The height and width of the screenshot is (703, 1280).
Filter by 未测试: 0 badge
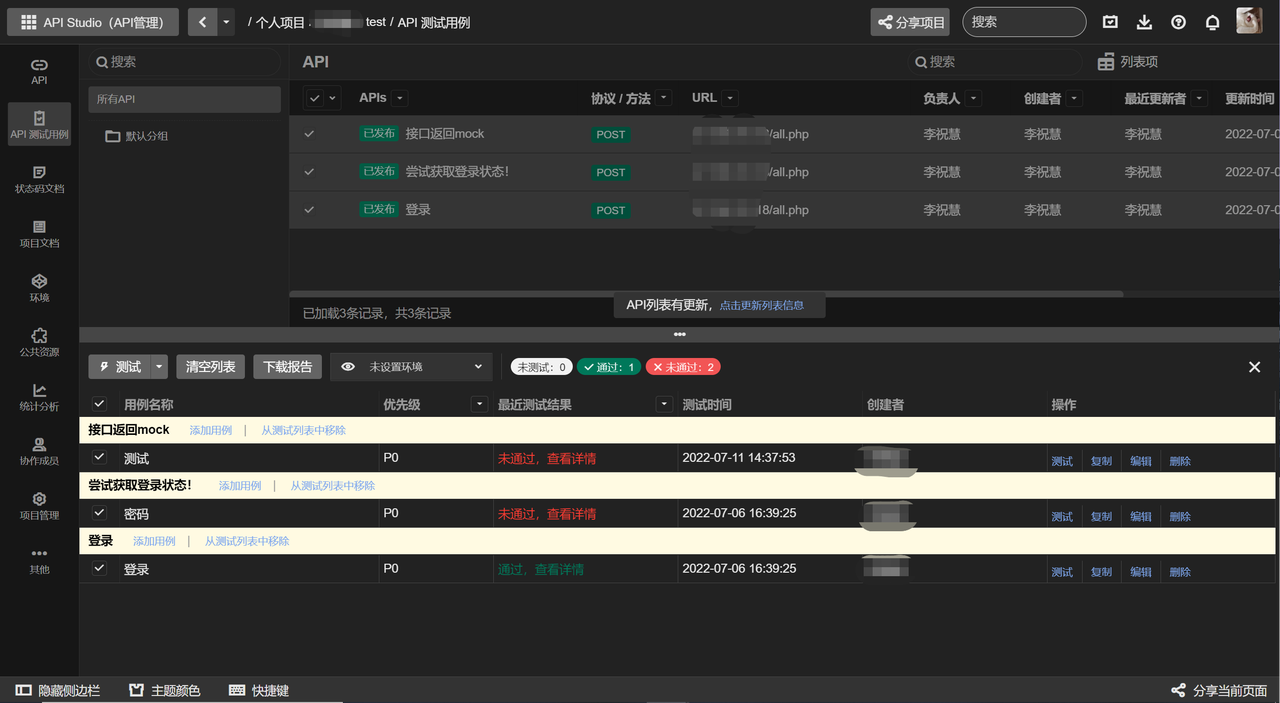tap(542, 367)
